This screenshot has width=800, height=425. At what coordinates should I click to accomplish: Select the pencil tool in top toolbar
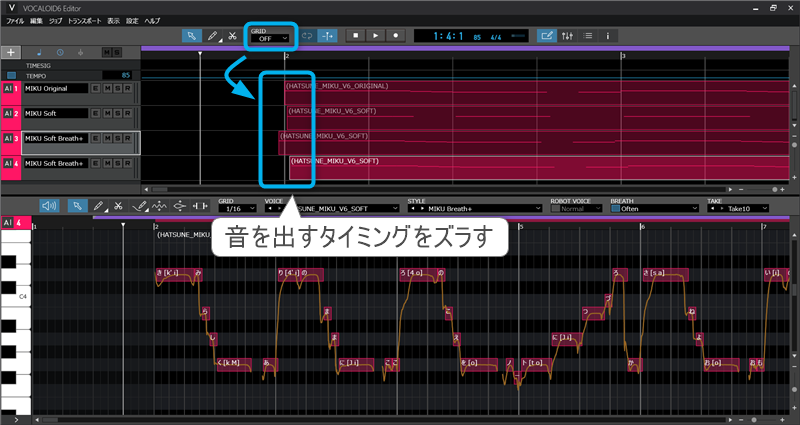[212, 36]
